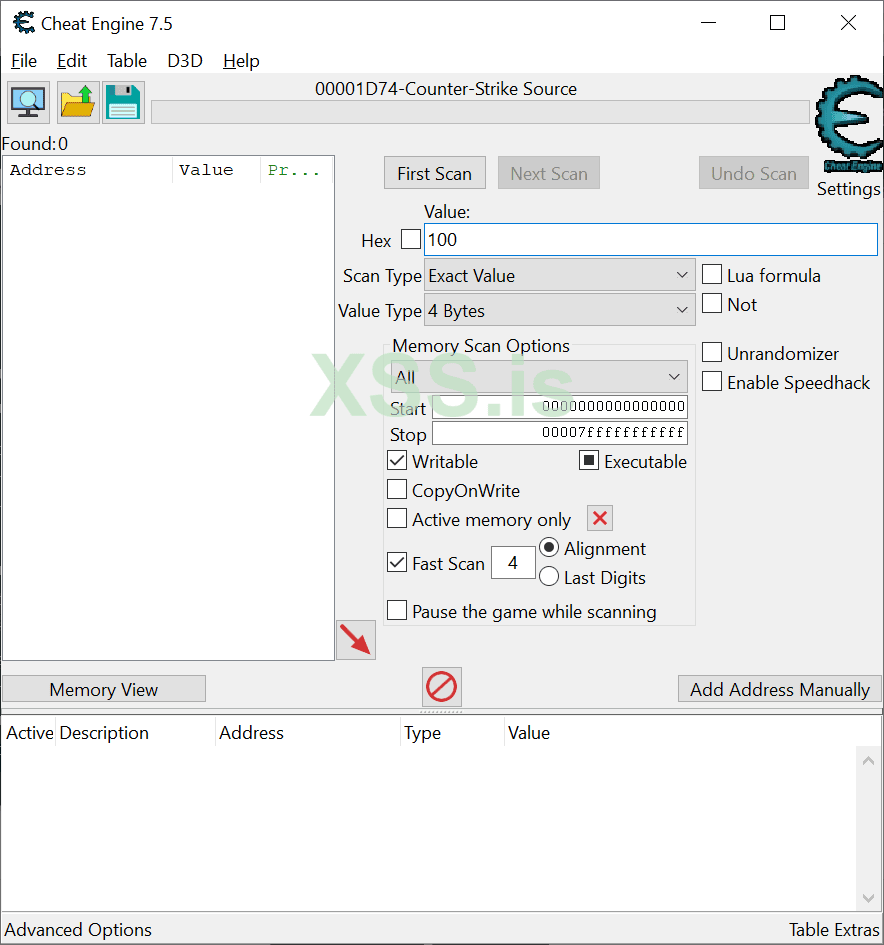This screenshot has width=884, height=945.
Task: Click the Active column header
Action: pyautogui.click(x=29, y=732)
